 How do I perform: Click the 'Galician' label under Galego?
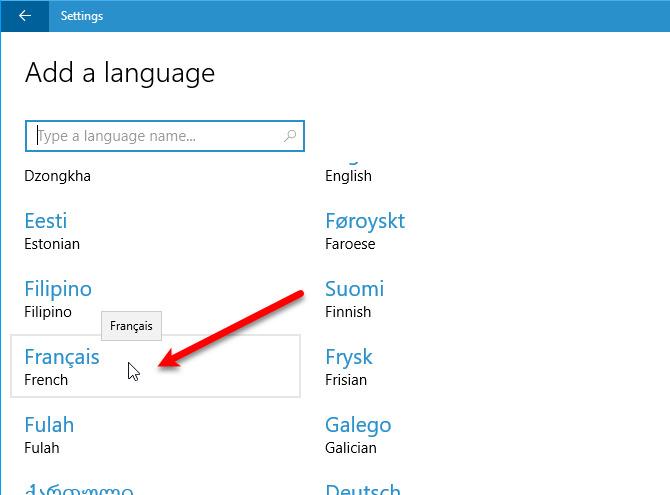point(350,448)
